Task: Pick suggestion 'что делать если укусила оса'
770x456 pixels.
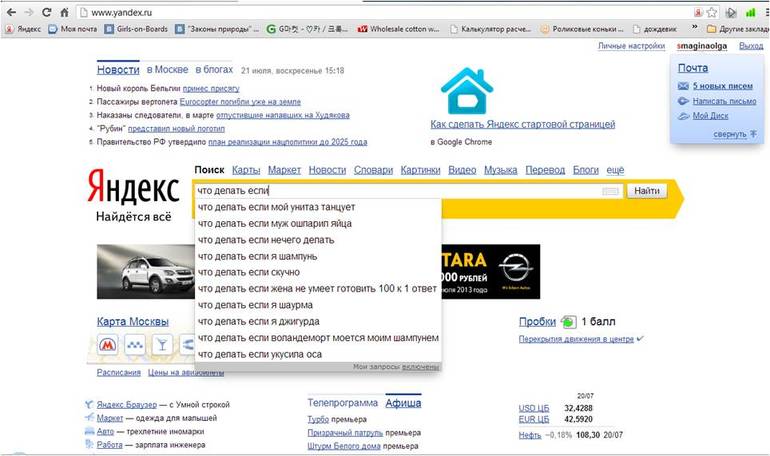Action: point(260,354)
